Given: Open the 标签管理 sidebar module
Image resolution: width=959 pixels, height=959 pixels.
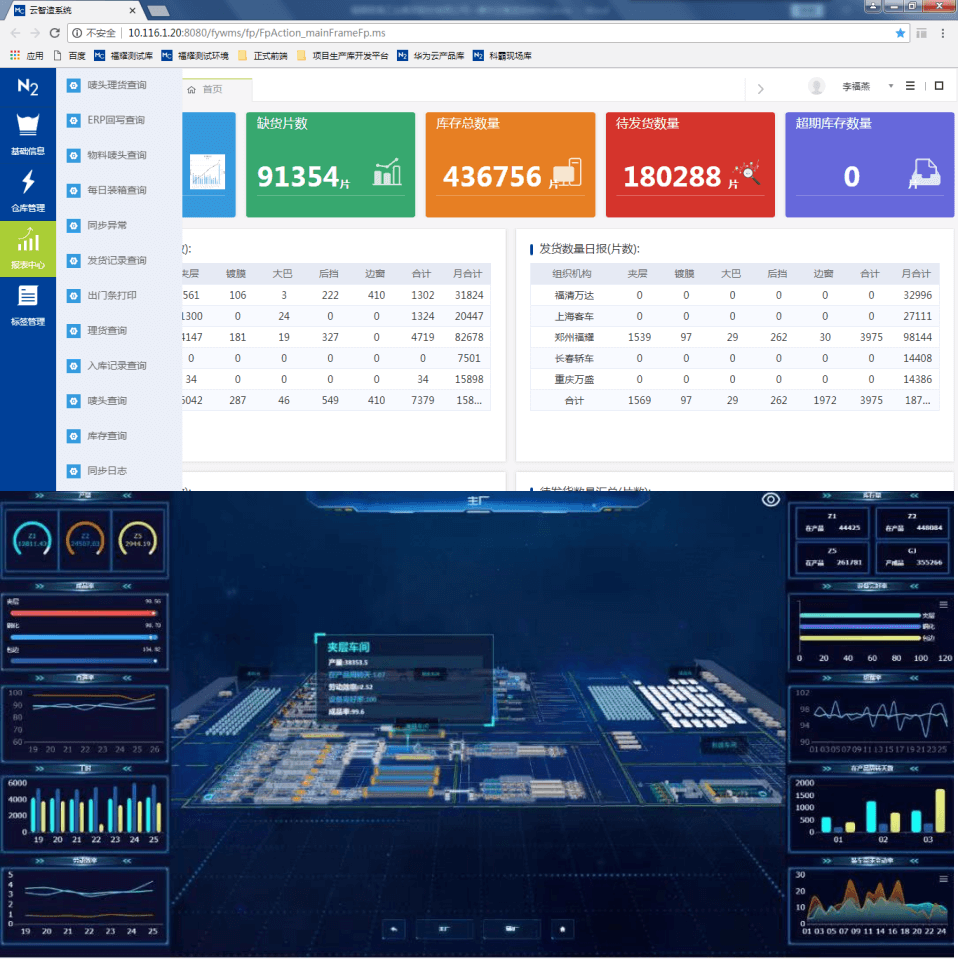Looking at the screenshot, I should coord(28,305).
